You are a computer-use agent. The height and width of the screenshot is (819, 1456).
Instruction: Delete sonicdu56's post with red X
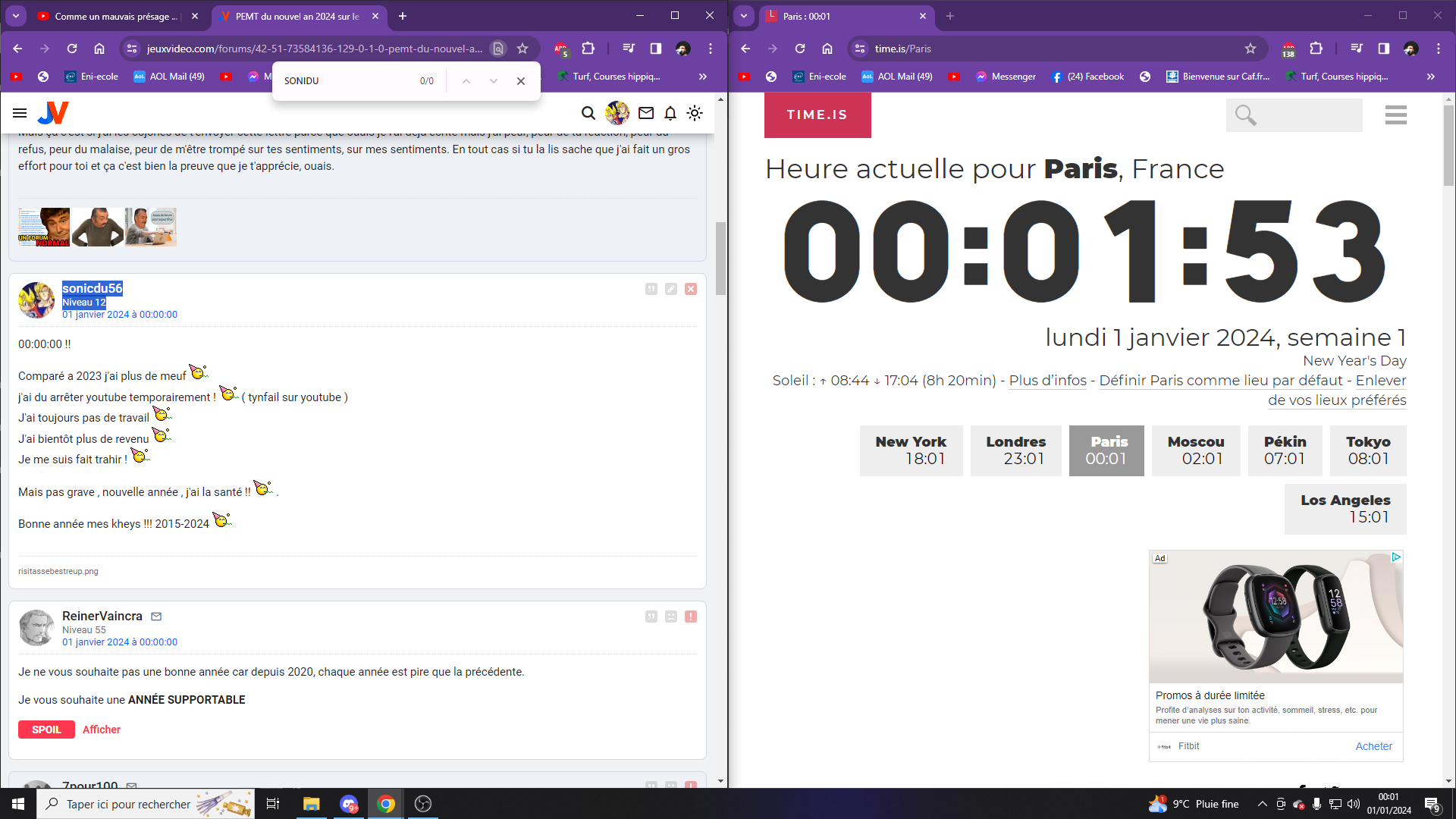[691, 289]
